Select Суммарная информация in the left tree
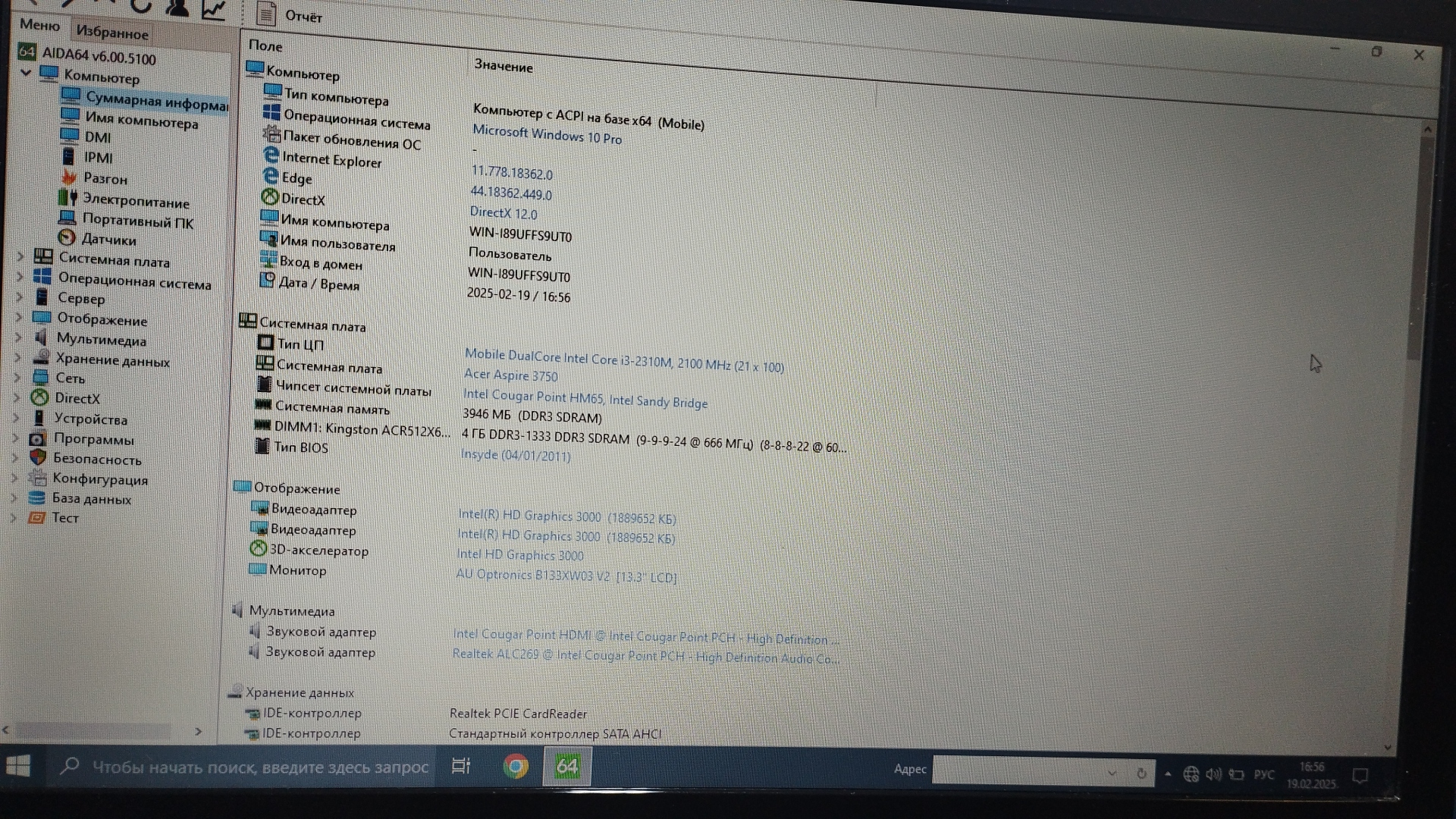The height and width of the screenshot is (819, 1456). point(156,102)
